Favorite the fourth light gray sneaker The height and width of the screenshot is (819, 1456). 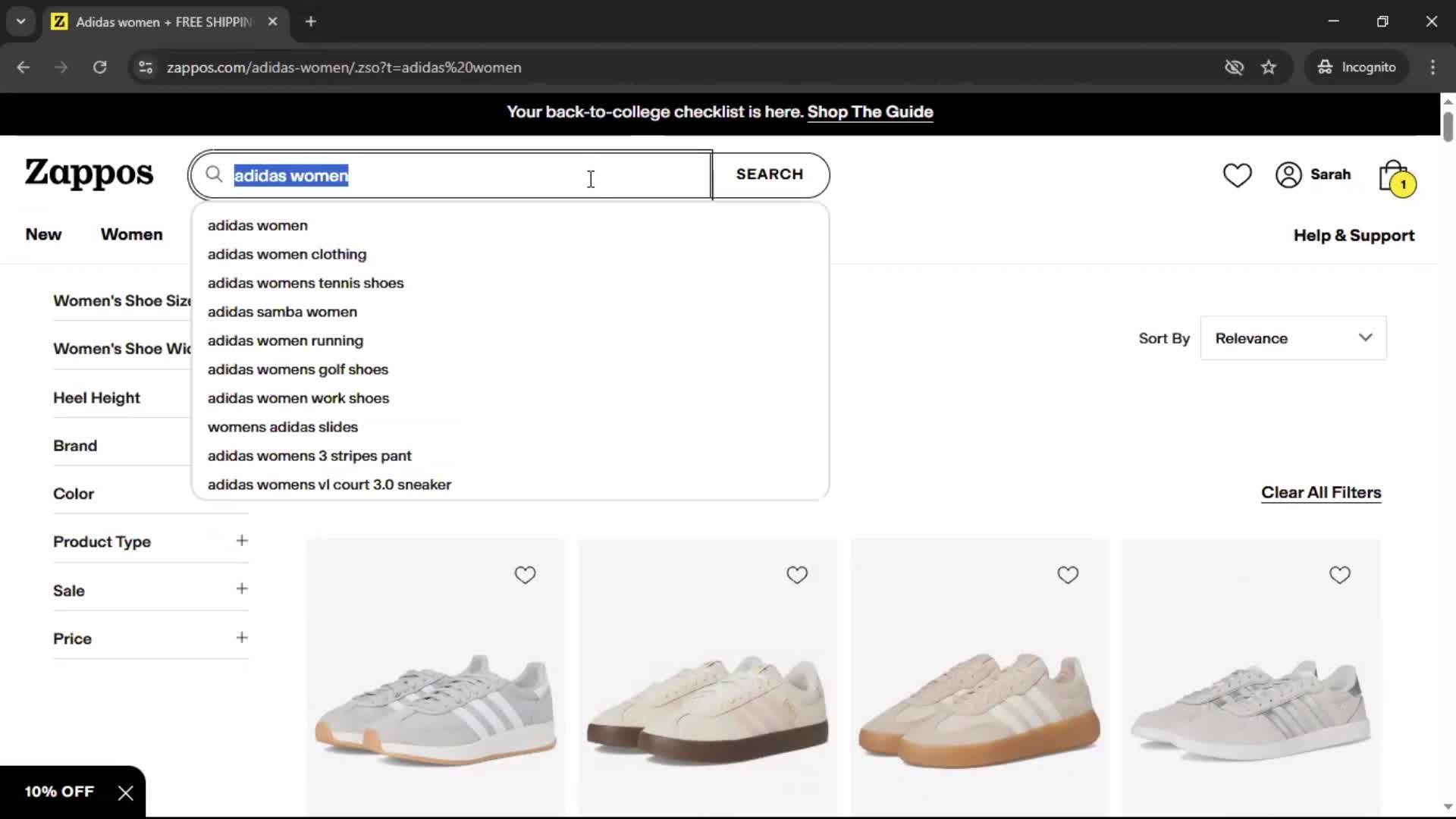tap(1339, 576)
